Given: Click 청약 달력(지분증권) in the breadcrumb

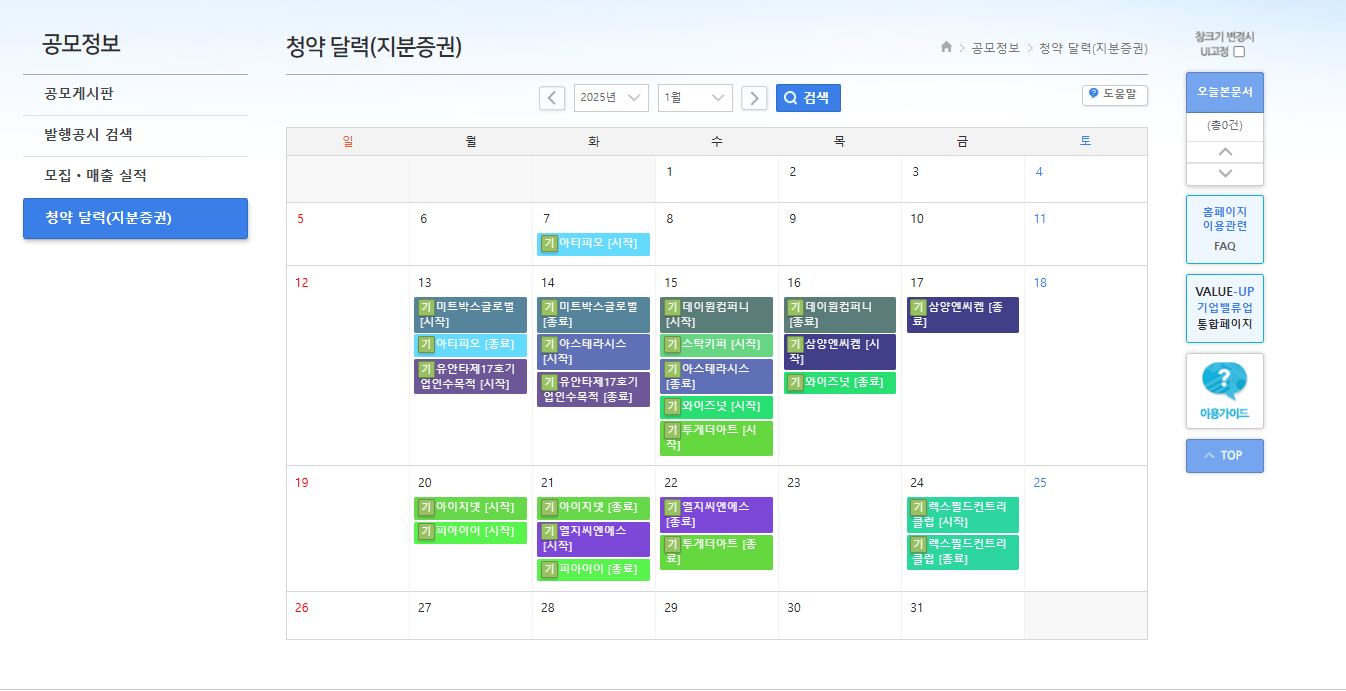Looking at the screenshot, I should point(1093,48).
